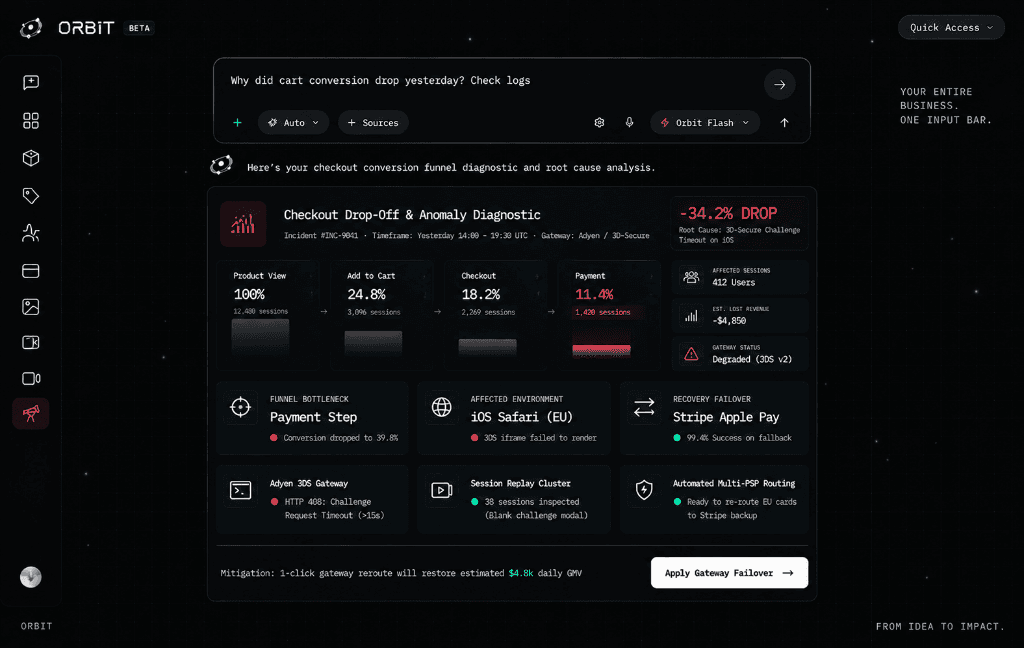This screenshot has width=1024, height=648.
Task: Open the analytics activity sidebar icon
Action: click(x=31, y=233)
